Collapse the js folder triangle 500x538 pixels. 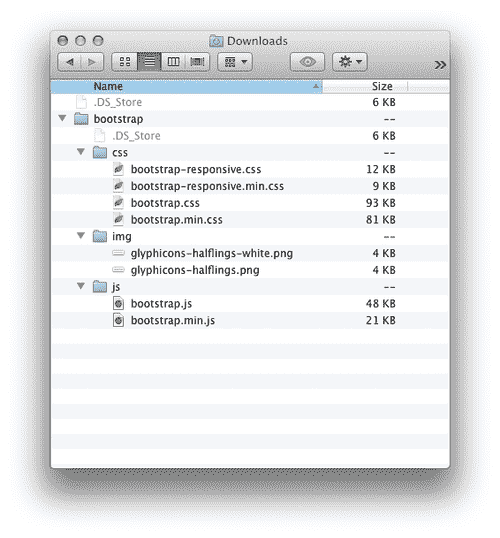coord(81,286)
